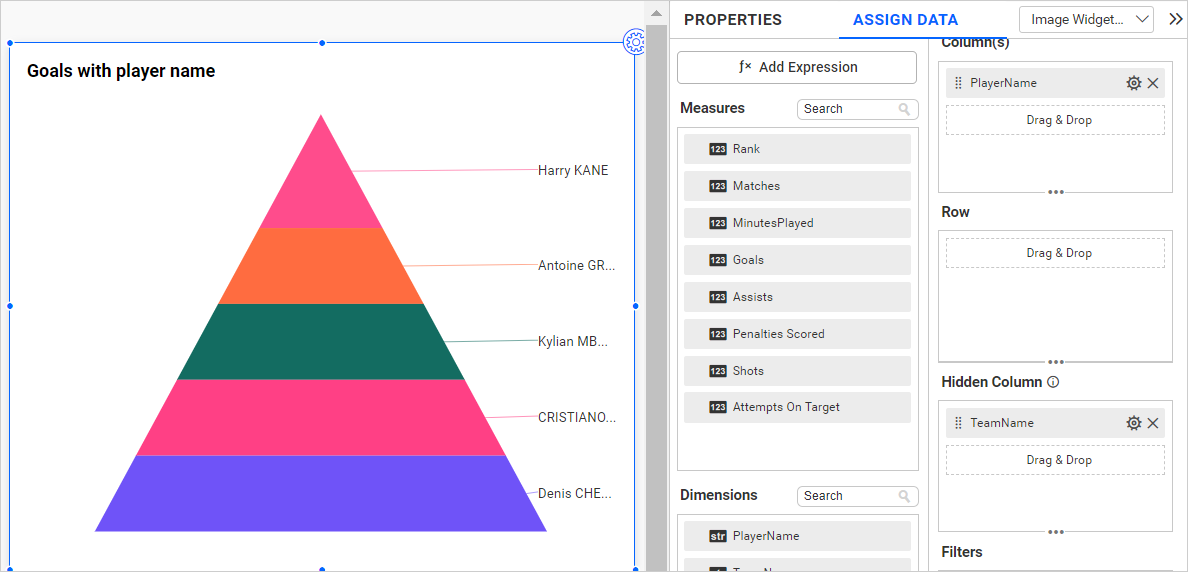Open widget settings gear on chart
1188x572 pixels.
coord(634,42)
